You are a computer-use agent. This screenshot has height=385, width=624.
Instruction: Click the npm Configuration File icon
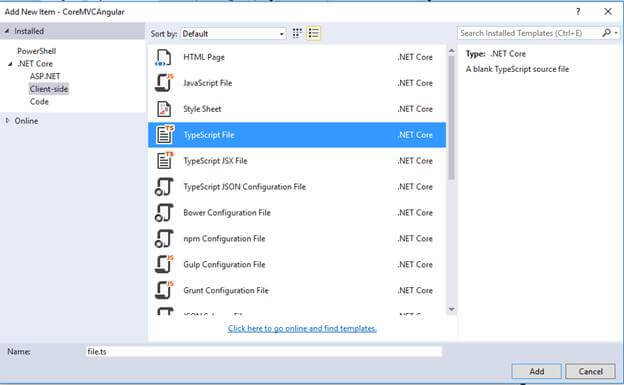pos(164,238)
